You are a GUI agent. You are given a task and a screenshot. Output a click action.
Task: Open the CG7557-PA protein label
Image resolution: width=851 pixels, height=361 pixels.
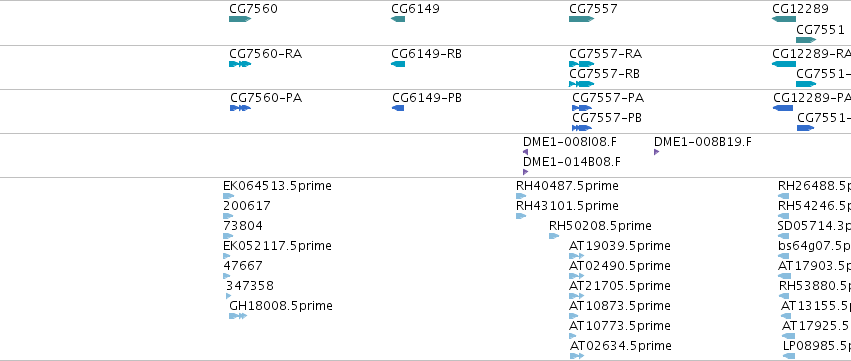coord(608,98)
